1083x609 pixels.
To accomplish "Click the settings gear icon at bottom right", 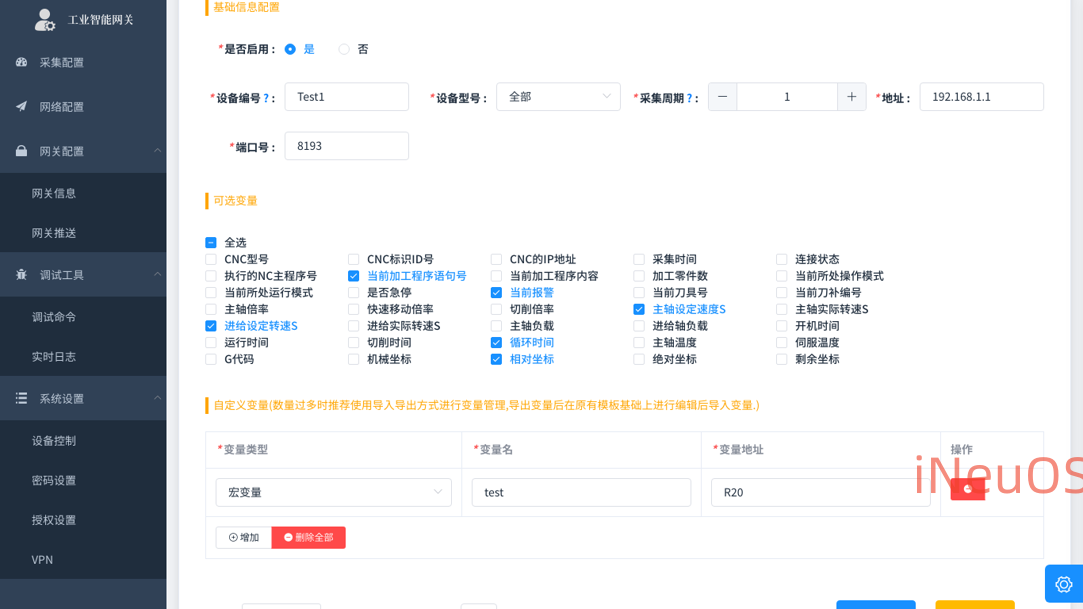I will pos(1063,584).
